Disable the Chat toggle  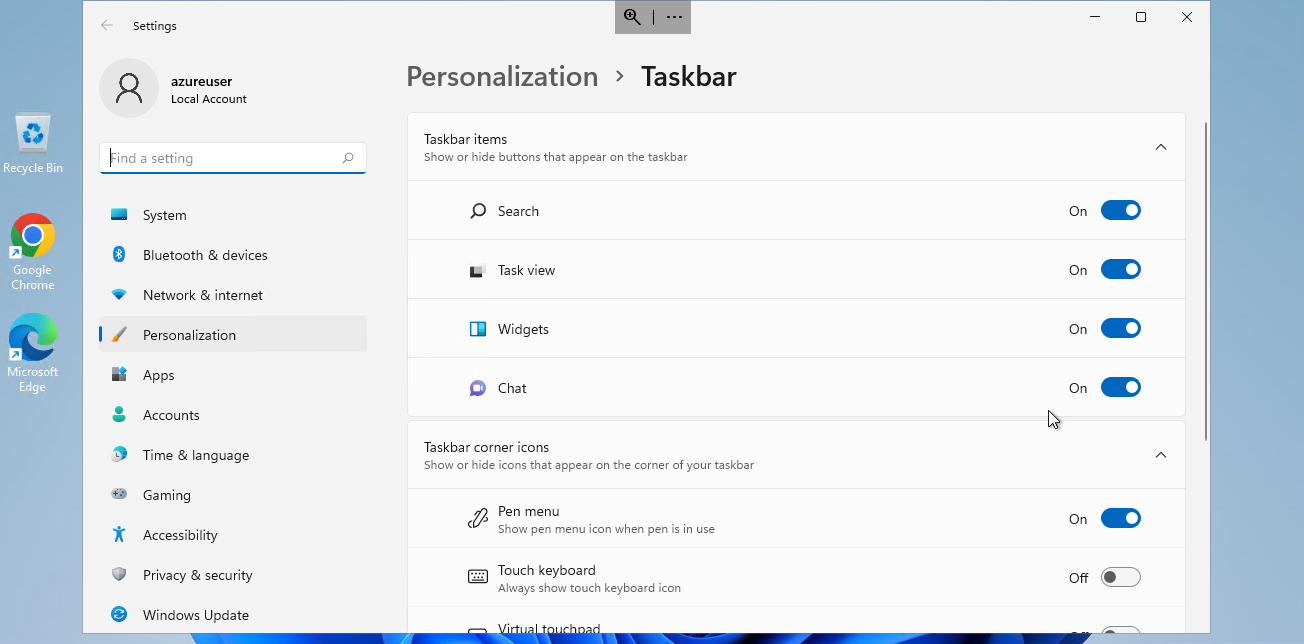1121,387
